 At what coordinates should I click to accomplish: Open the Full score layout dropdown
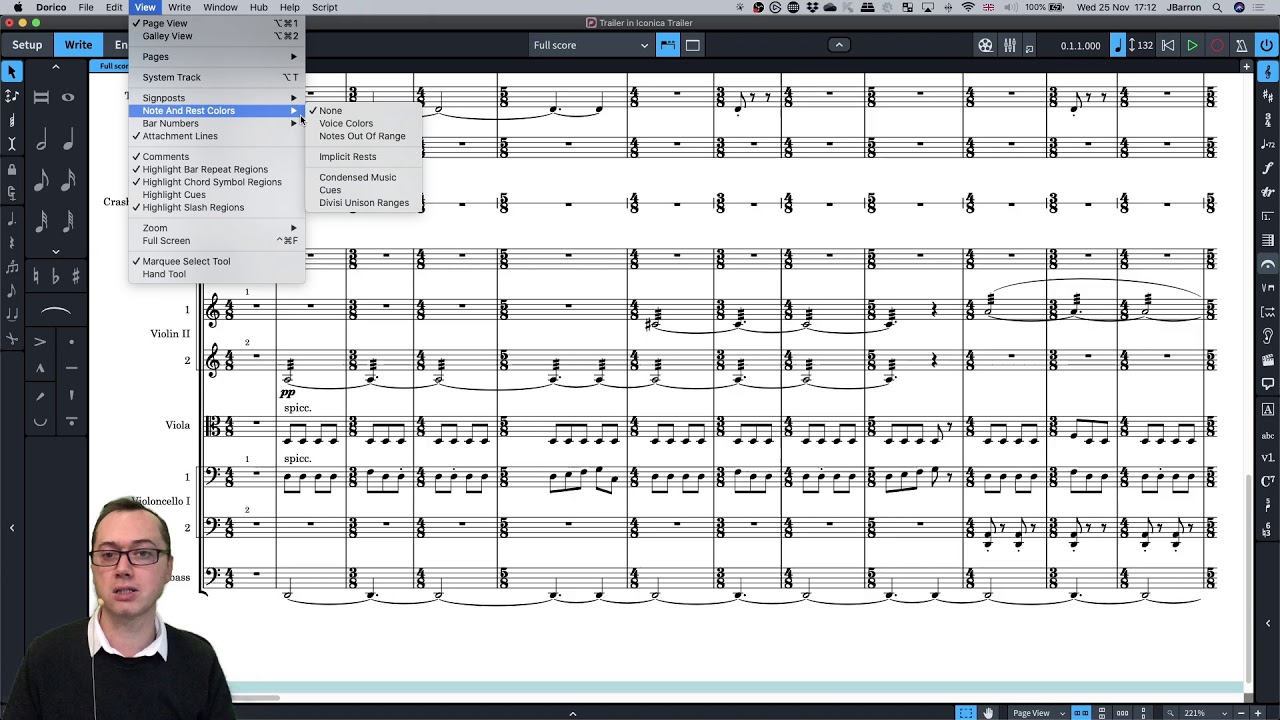[590, 45]
